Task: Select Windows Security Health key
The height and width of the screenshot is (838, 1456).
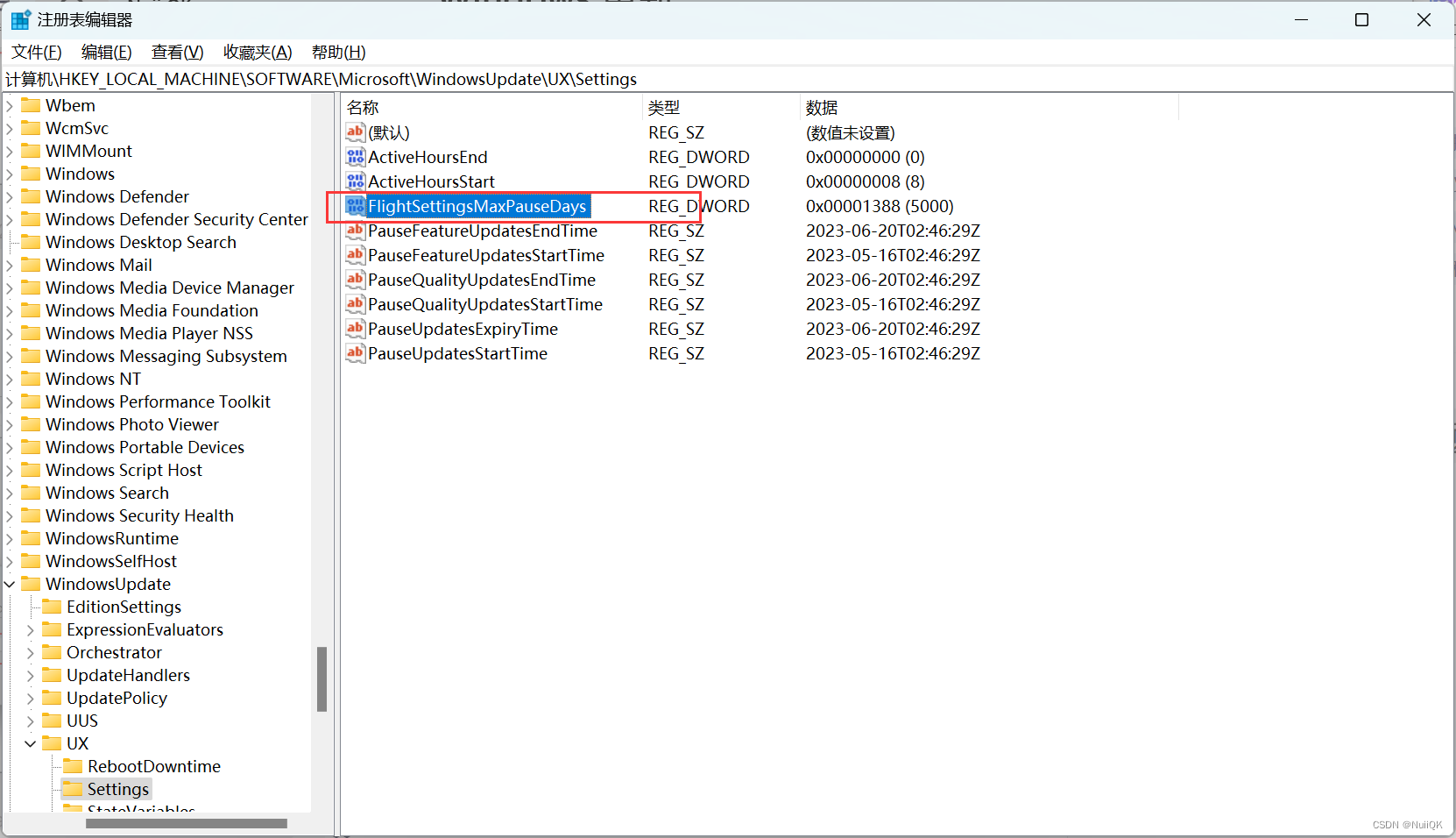Action: click(x=139, y=515)
